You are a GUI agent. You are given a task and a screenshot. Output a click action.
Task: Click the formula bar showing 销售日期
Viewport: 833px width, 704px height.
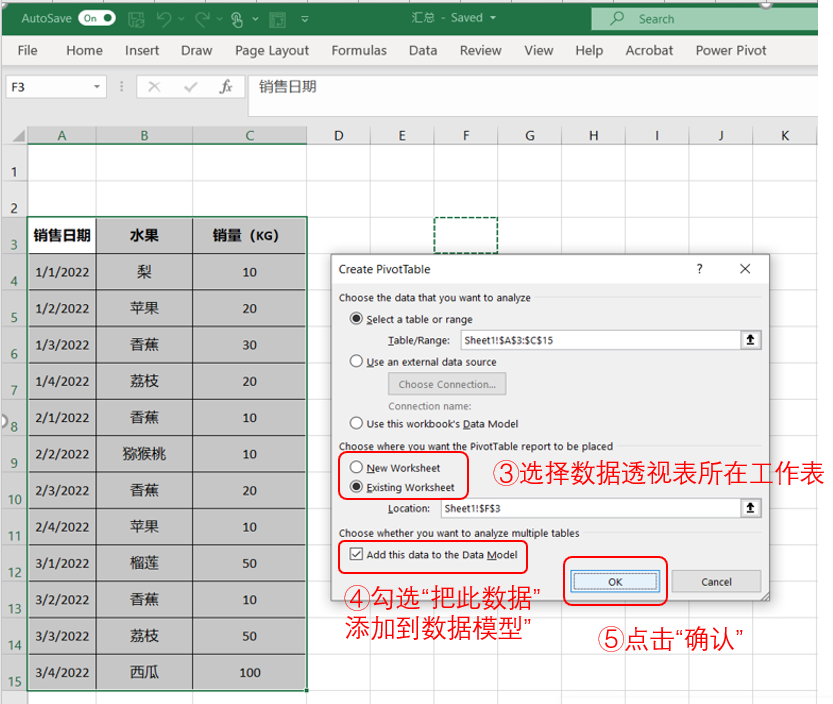point(533,95)
